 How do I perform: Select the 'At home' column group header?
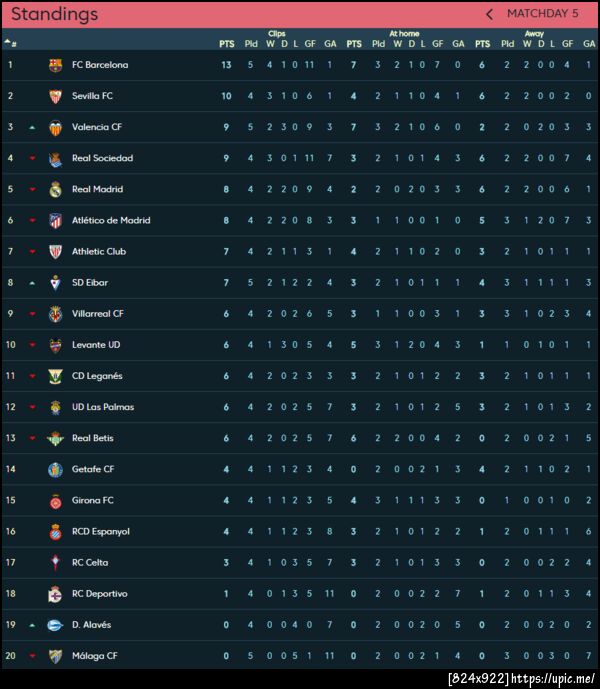click(x=404, y=33)
